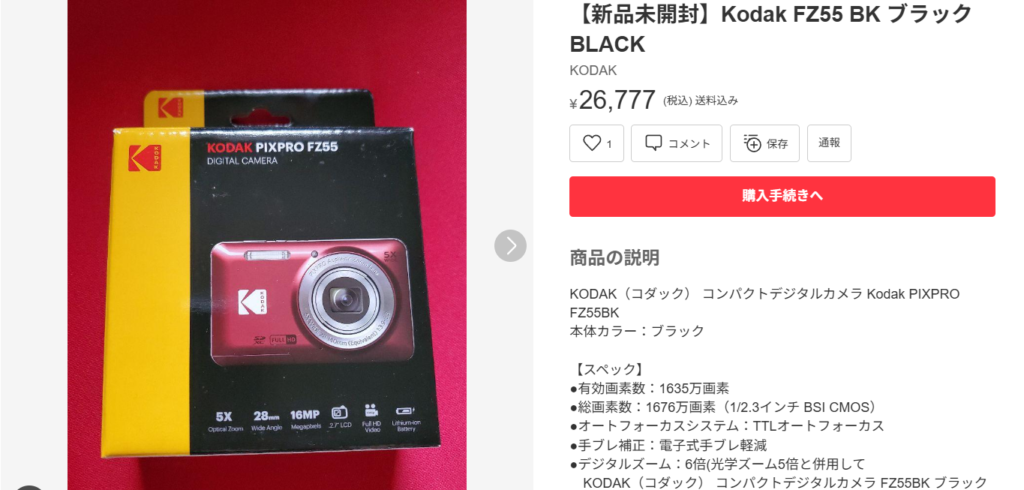Click the 保存 save button label
1024x490 pixels.
(777, 144)
